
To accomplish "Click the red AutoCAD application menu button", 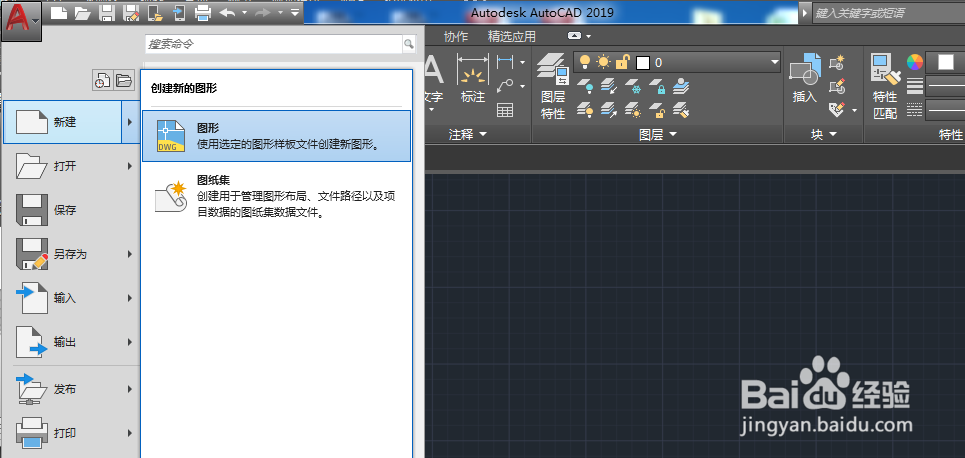I will tap(22, 21).
